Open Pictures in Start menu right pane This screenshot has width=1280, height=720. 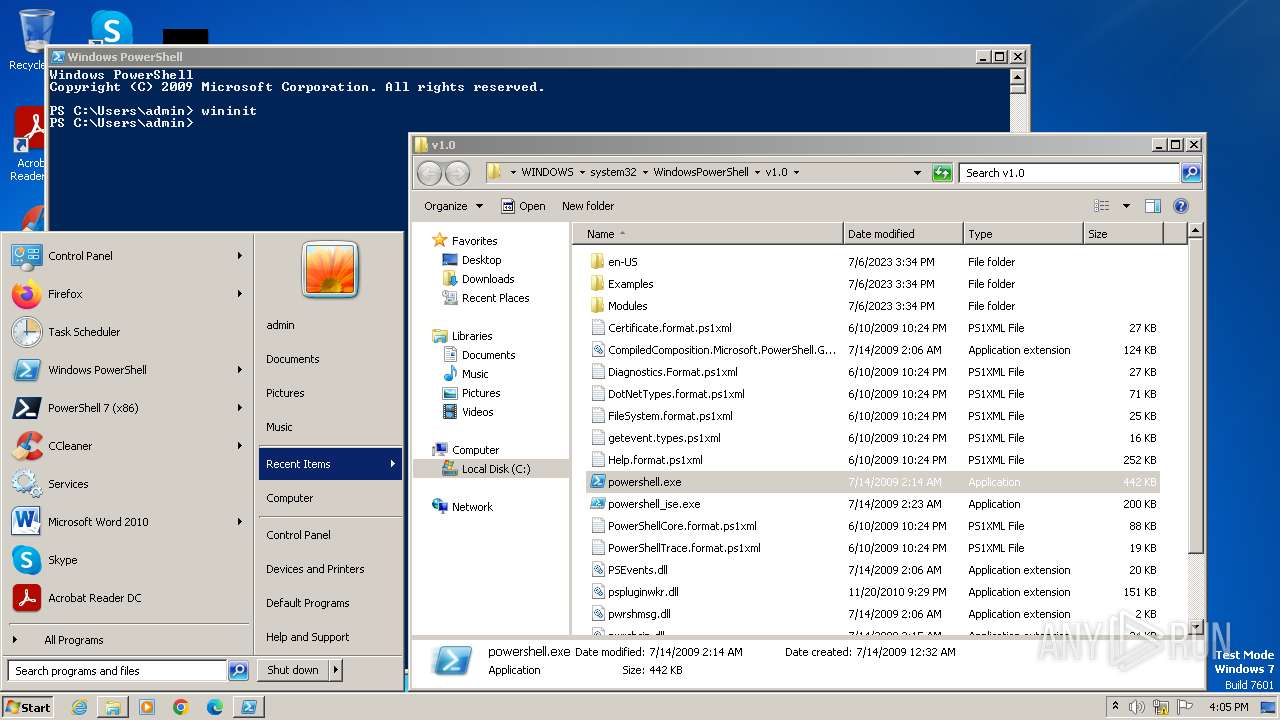tap(285, 393)
